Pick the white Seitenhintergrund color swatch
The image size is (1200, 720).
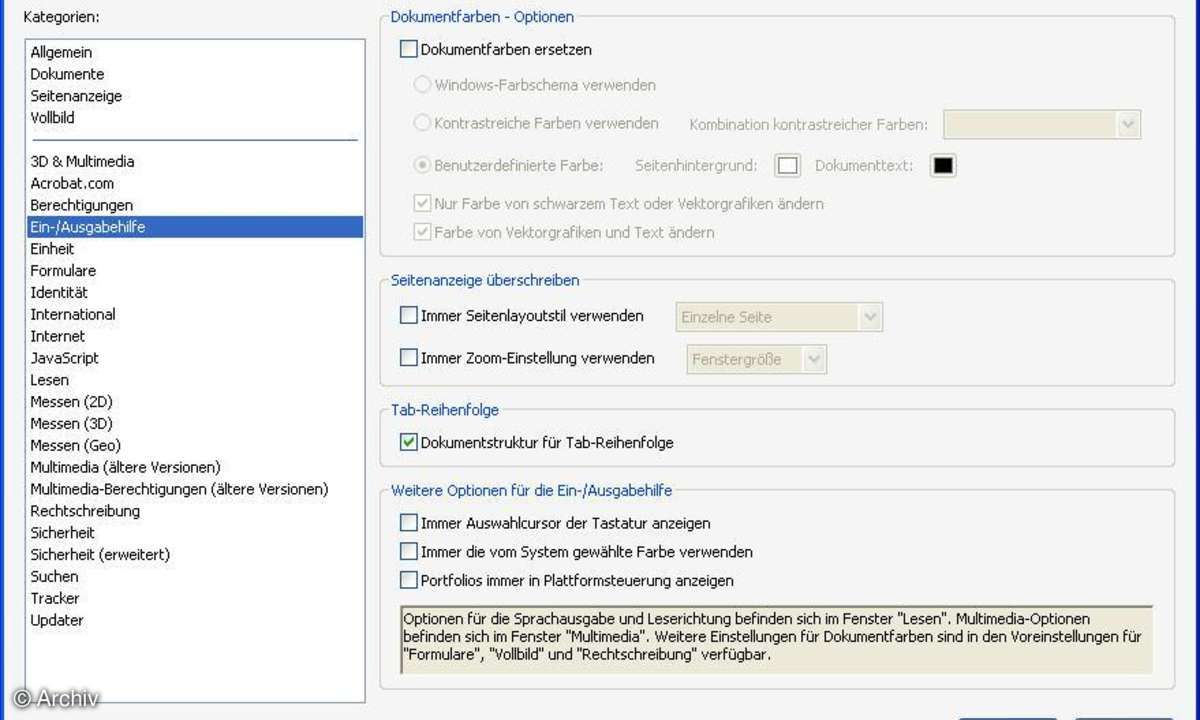pos(788,165)
